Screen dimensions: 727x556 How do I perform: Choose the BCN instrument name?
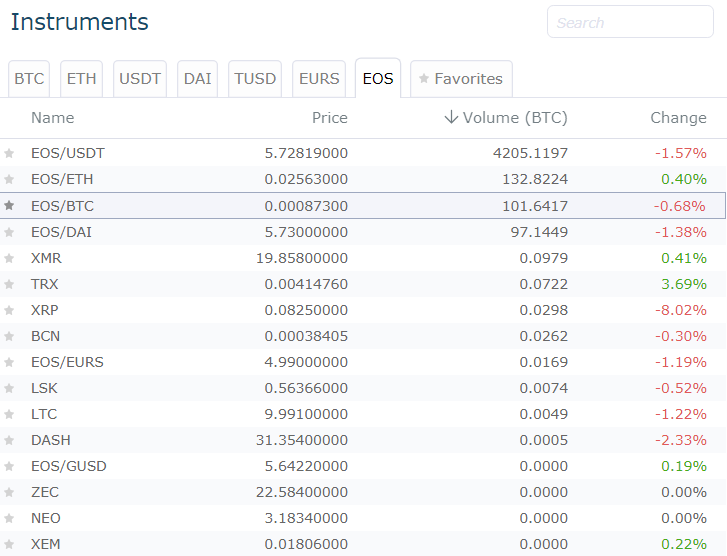(45, 336)
